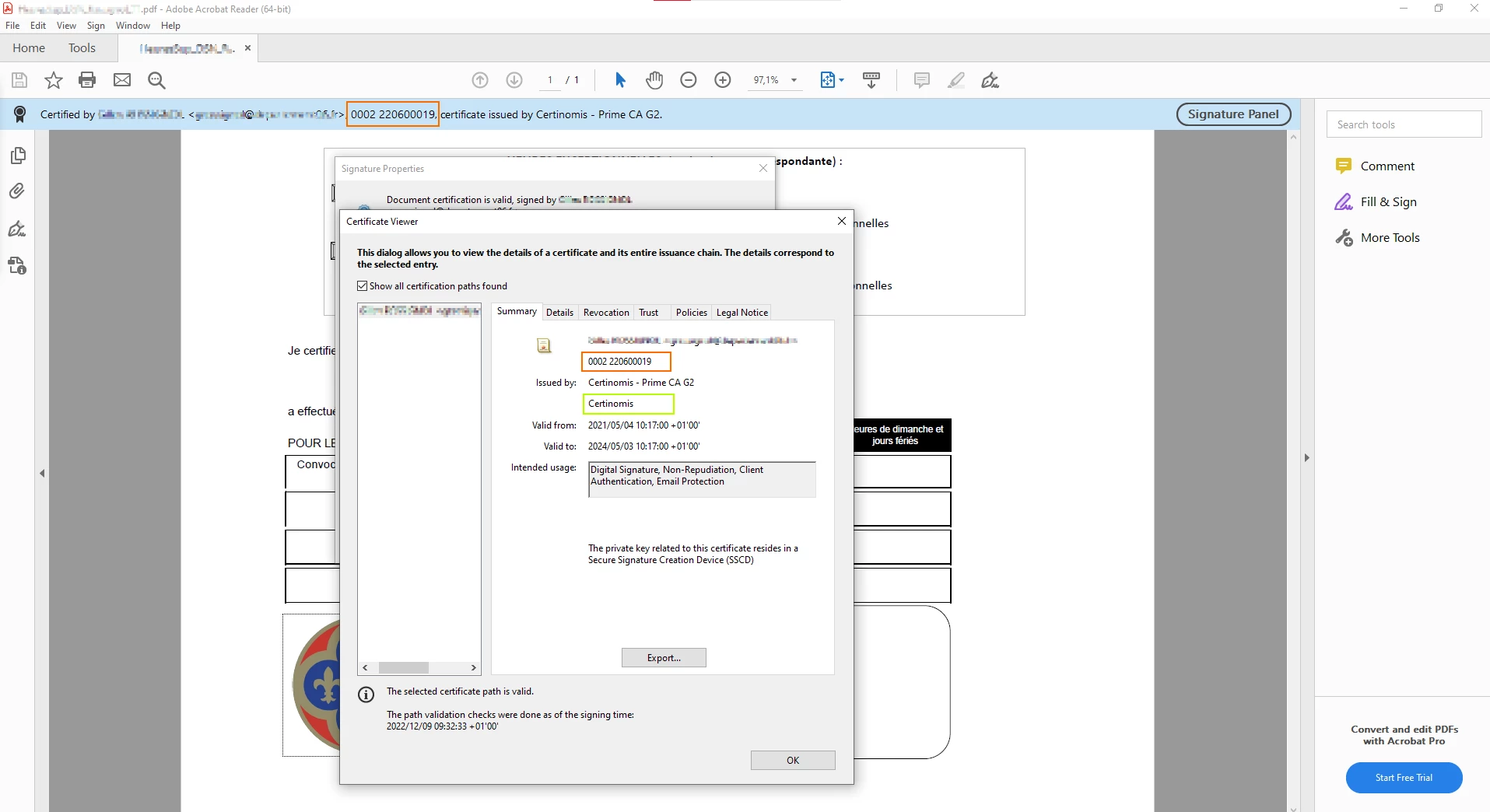Open the Signature Panel
This screenshot has height=812, width=1490.
pos(1233,114)
